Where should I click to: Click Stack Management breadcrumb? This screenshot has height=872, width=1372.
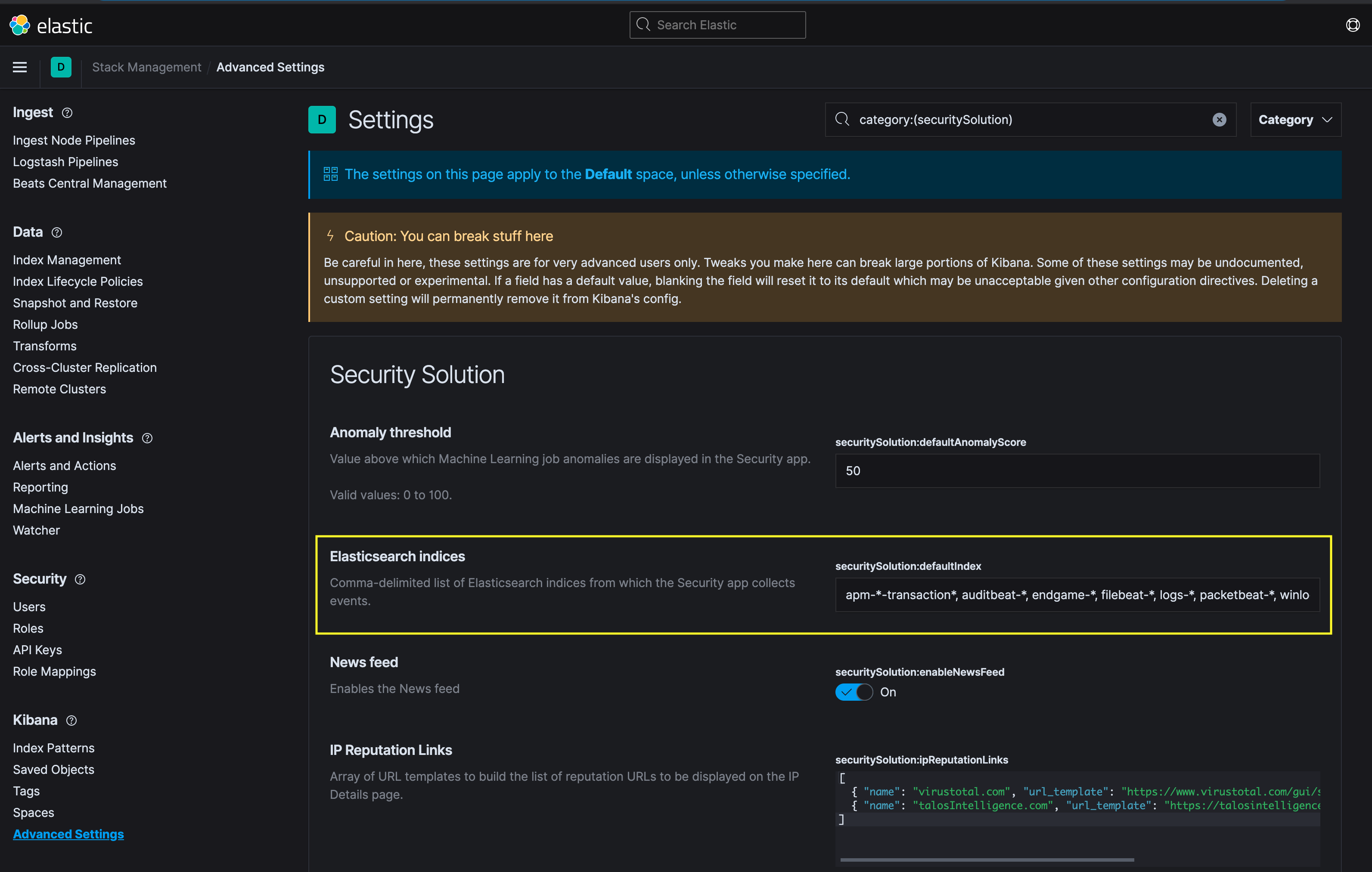click(146, 67)
